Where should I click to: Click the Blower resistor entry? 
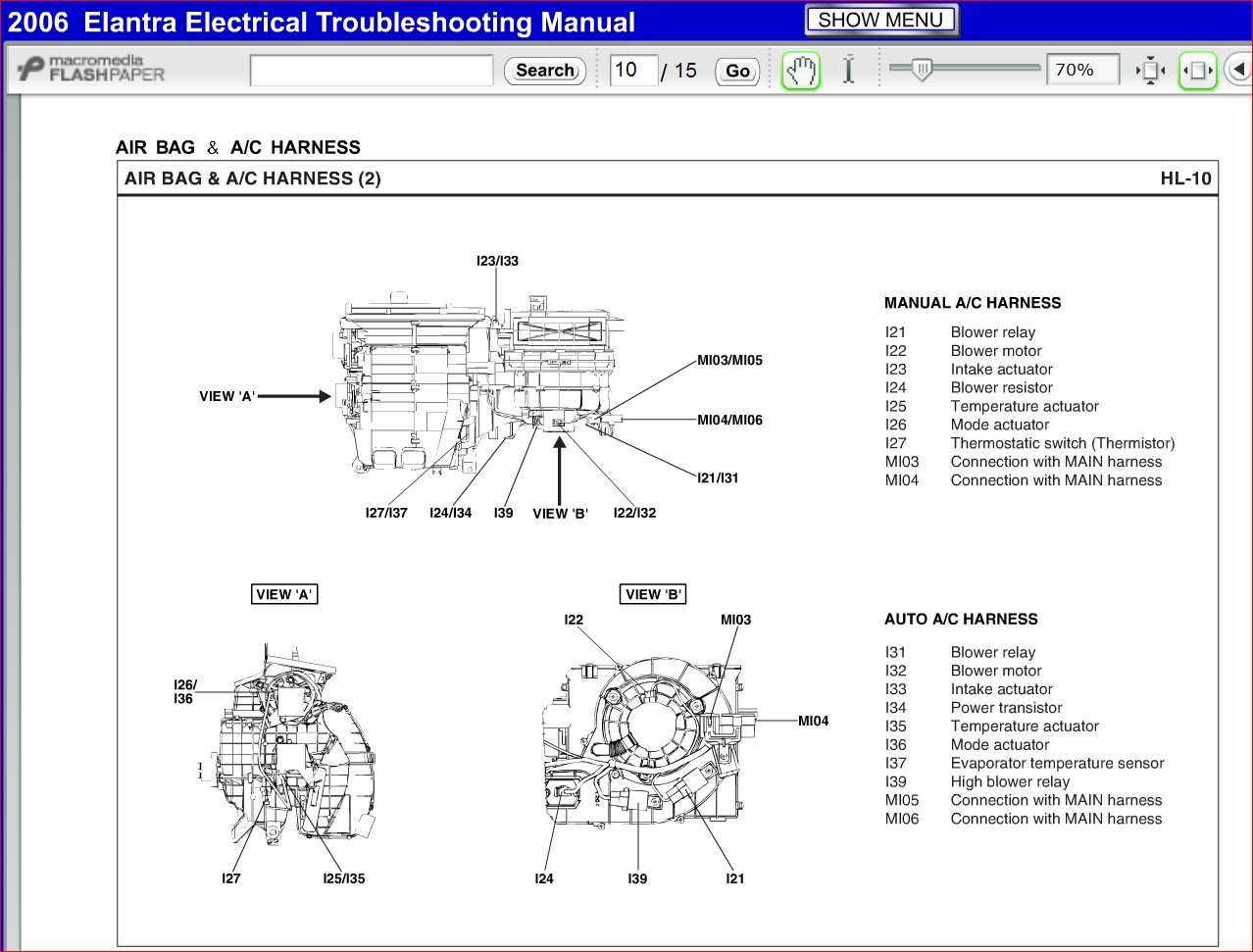click(1001, 387)
